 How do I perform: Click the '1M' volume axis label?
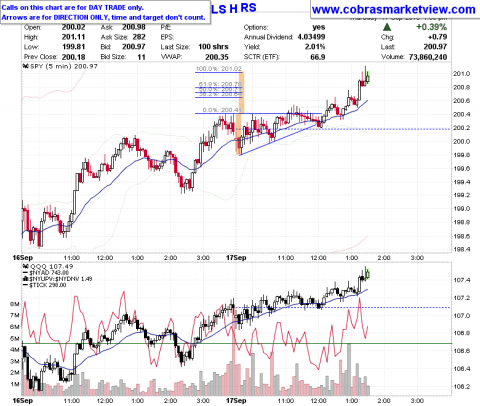[15, 384]
